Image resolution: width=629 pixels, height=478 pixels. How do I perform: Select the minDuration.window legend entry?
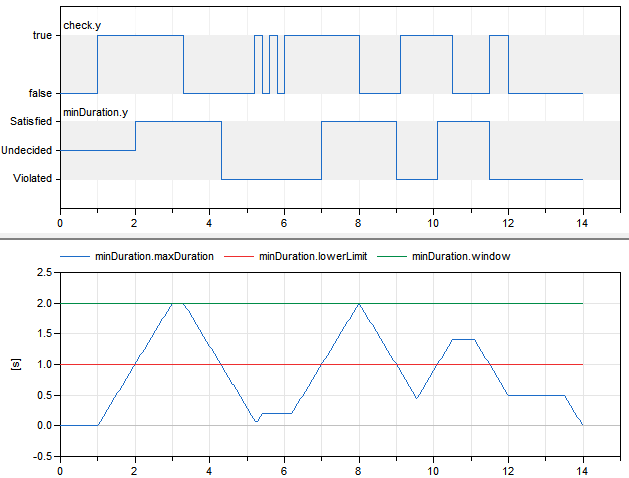point(461,256)
